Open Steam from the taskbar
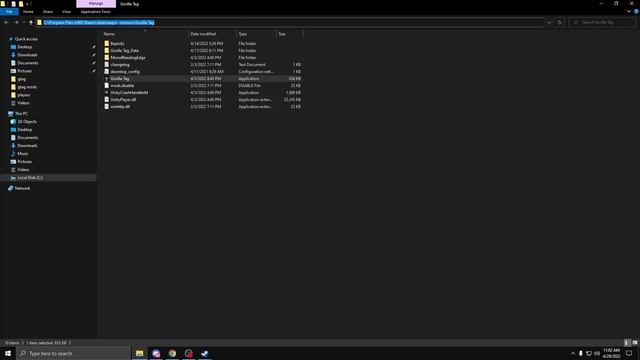This screenshot has width=640, height=360. pyautogui.click(x=204, y=353)
